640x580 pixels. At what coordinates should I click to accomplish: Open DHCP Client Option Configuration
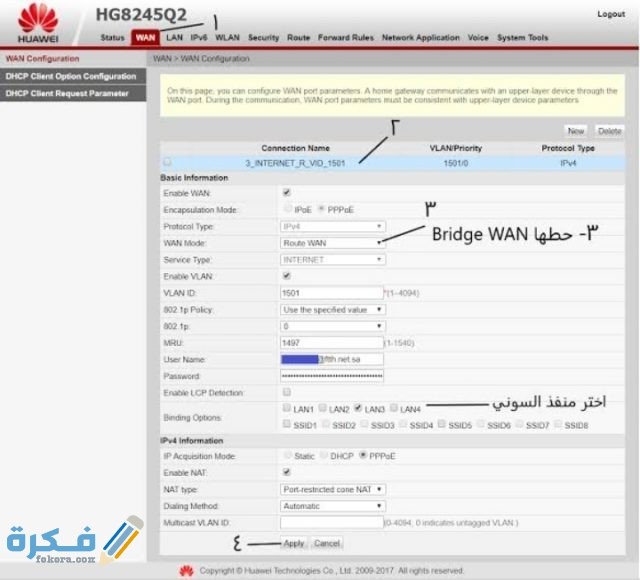(x=73, y=76)
